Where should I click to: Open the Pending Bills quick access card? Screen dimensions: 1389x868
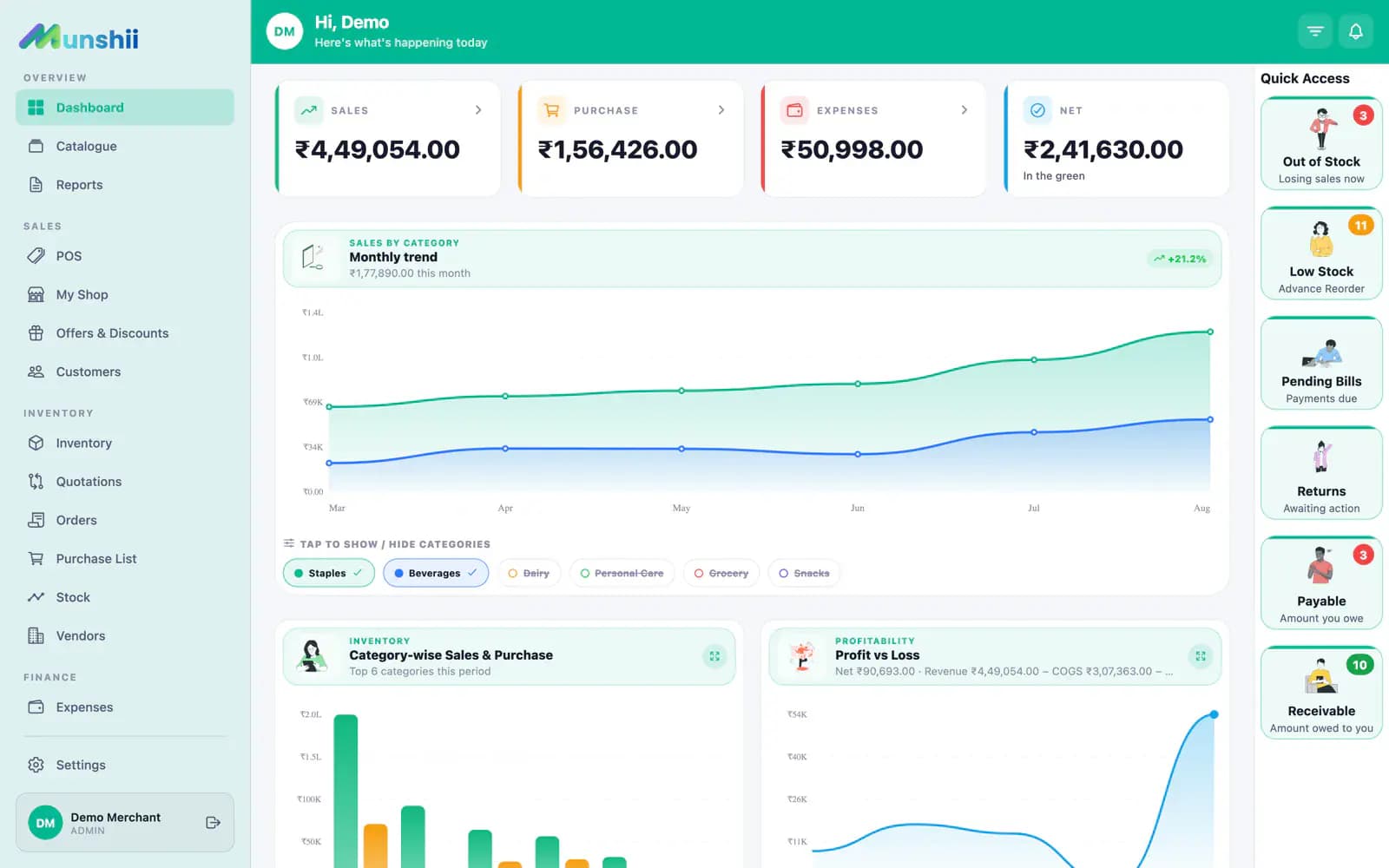click(1321, 363)
